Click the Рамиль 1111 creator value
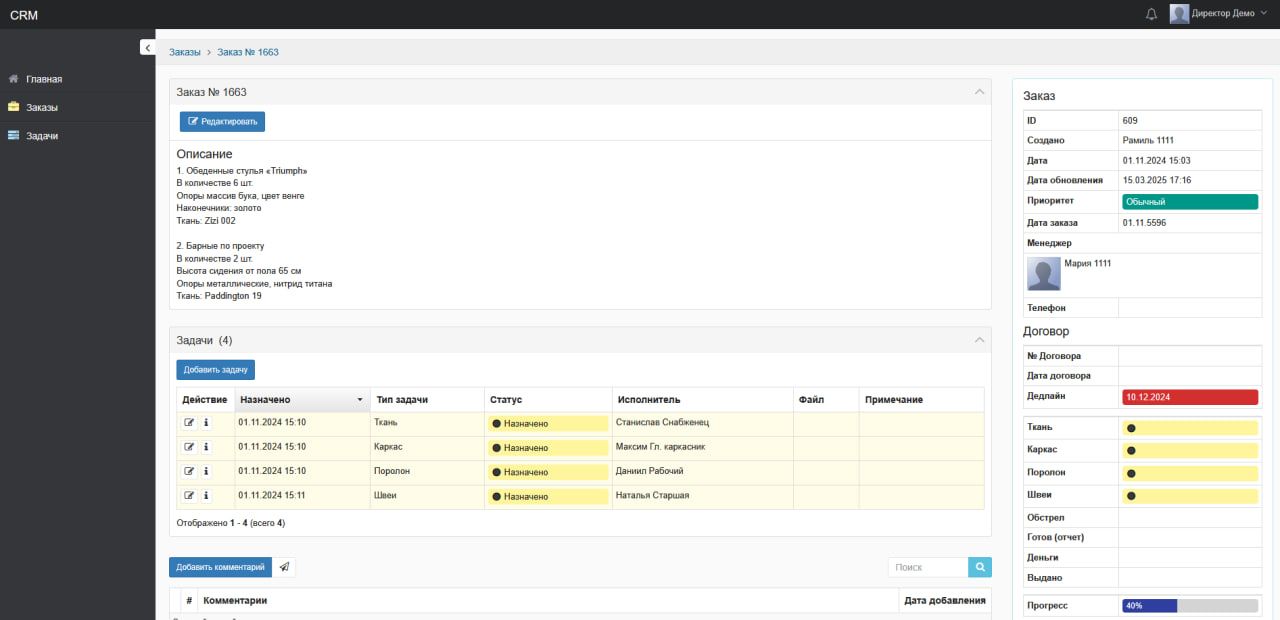 1148,140
